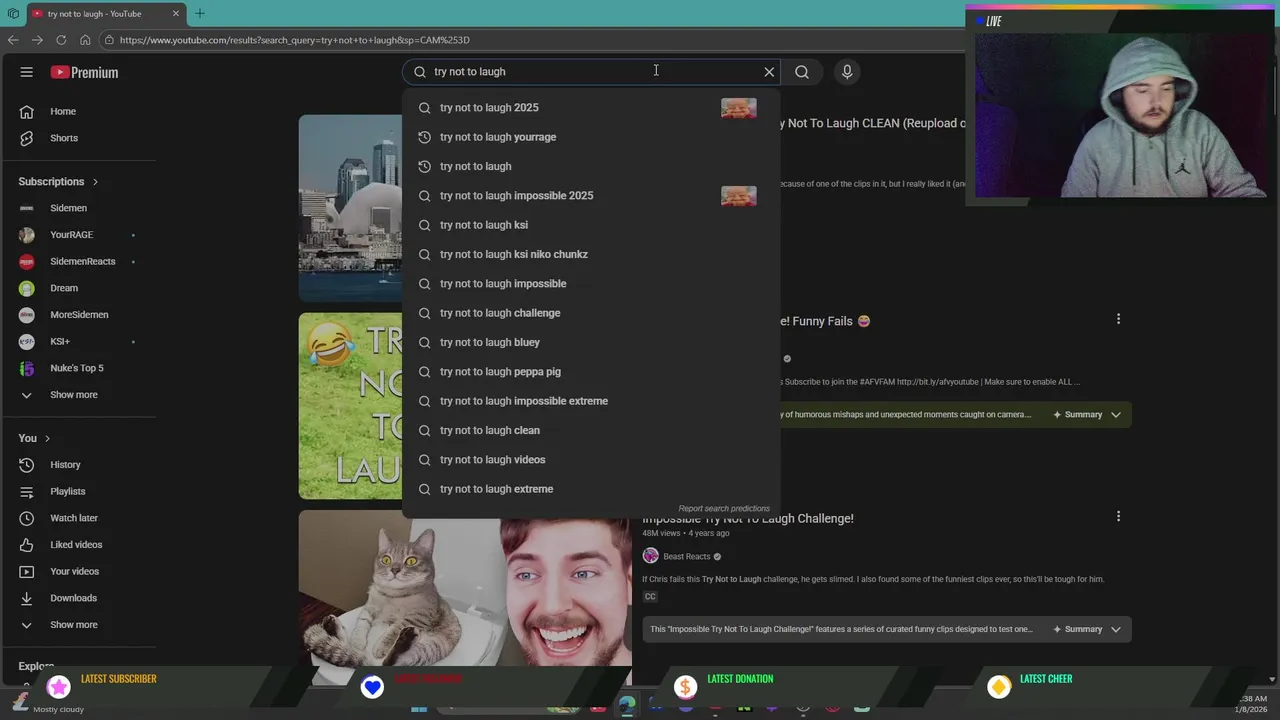Screen dimensions: 1280x720
Task: Close the try not to laugh YouTube tab
Action: [176, 14]
